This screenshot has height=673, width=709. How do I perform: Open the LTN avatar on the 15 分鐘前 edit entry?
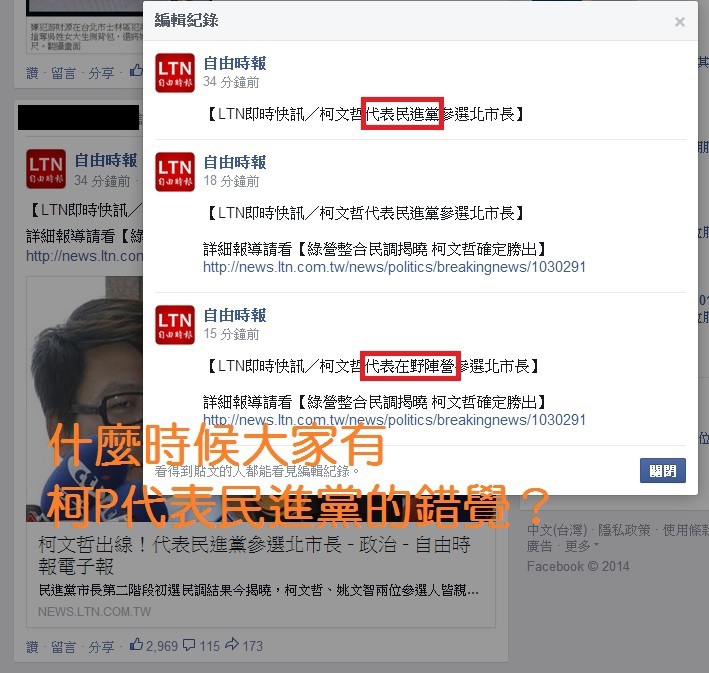[x=175, y=325]
